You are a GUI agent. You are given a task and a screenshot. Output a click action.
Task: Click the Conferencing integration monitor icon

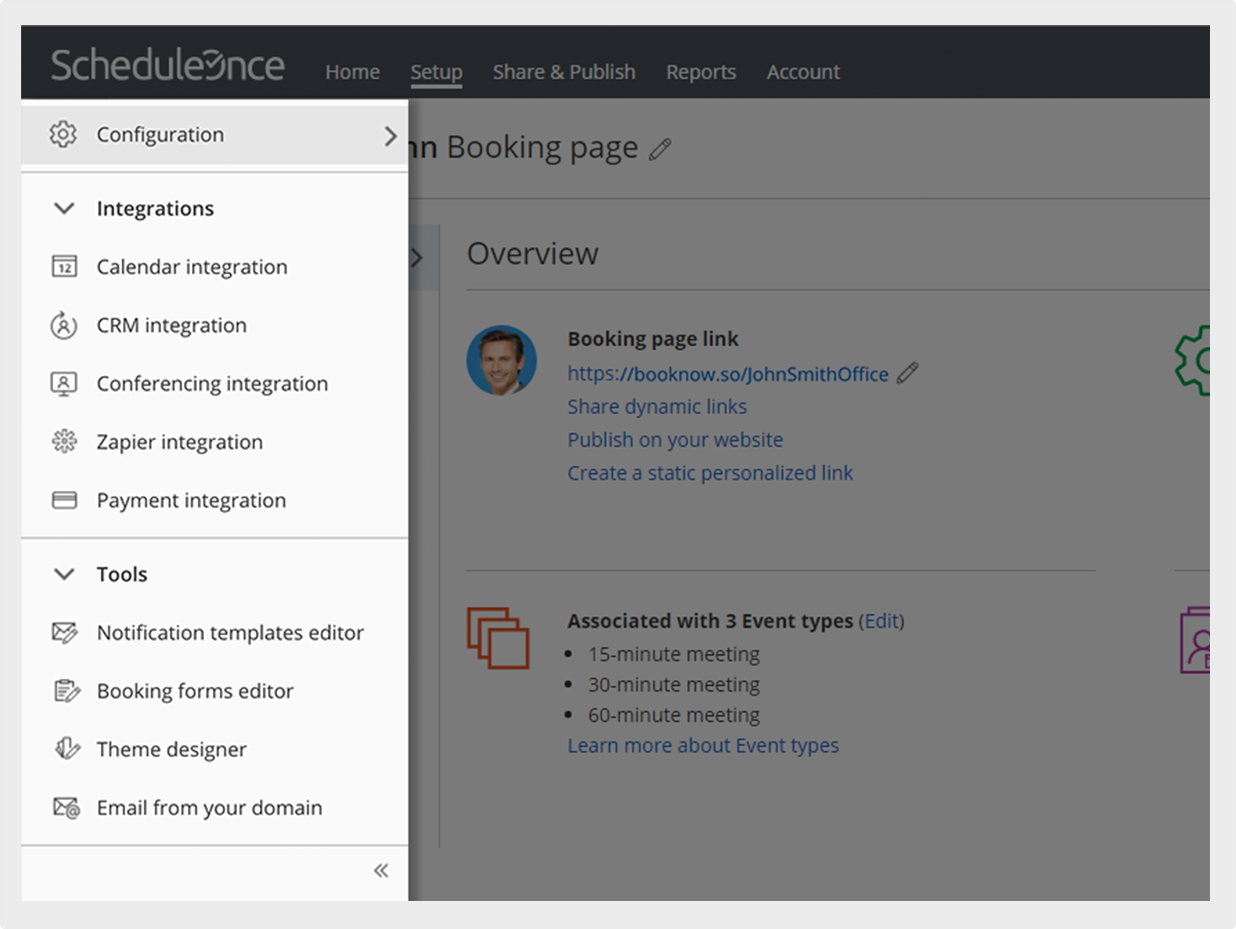tap(64, 384)
